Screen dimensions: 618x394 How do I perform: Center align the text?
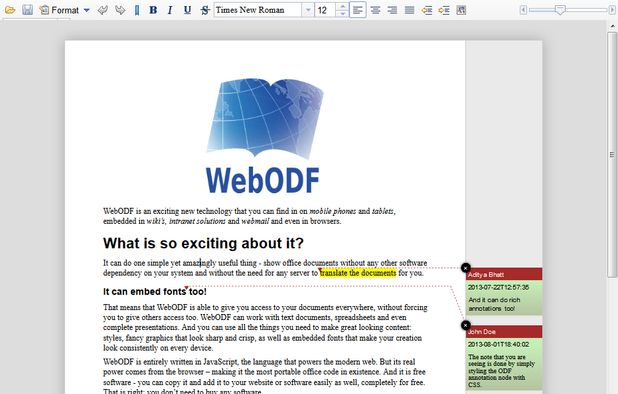[x=375, y=10]
